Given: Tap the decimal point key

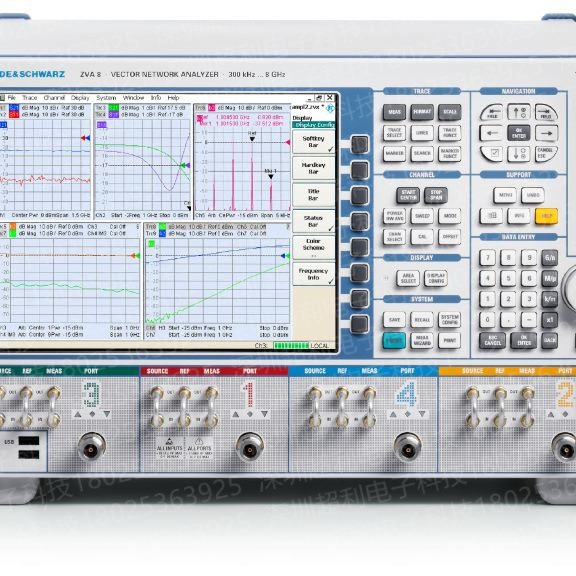Looking at the screenshot, I should 508,320.
